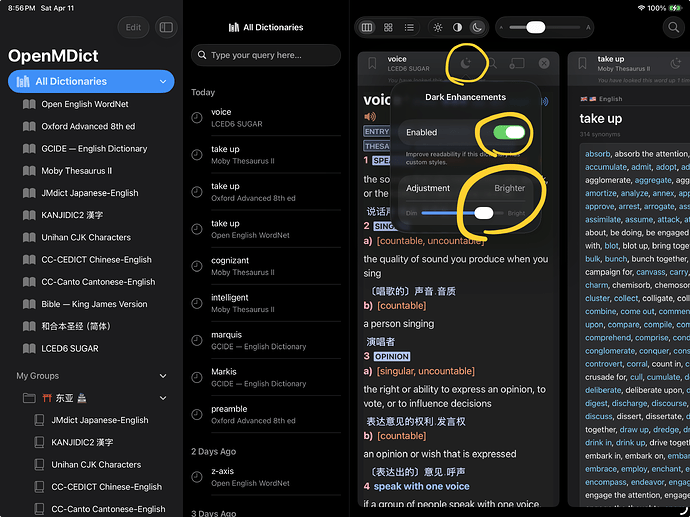Select dark appearance moon icon
Image resolution: width=690 pixels, height=517 pixels.
coord(477,28)
